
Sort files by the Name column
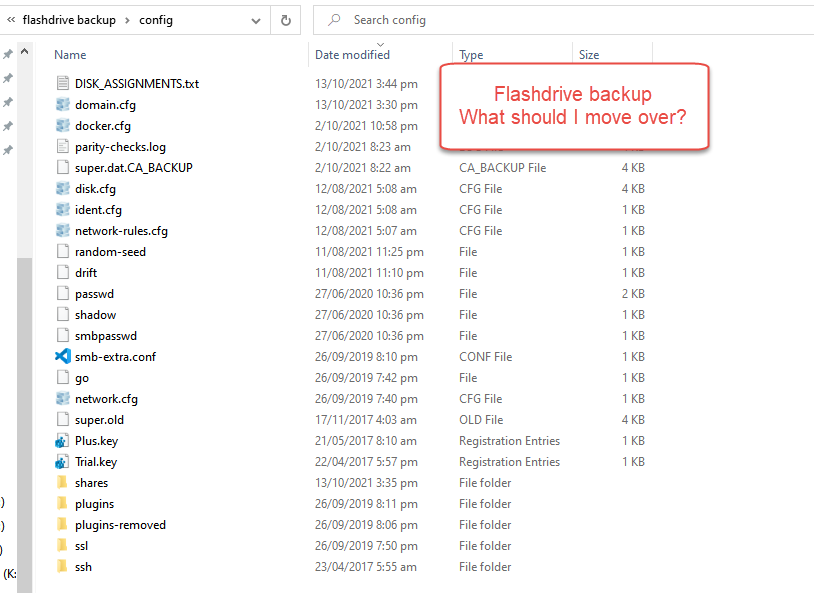(x=70, y=55)
